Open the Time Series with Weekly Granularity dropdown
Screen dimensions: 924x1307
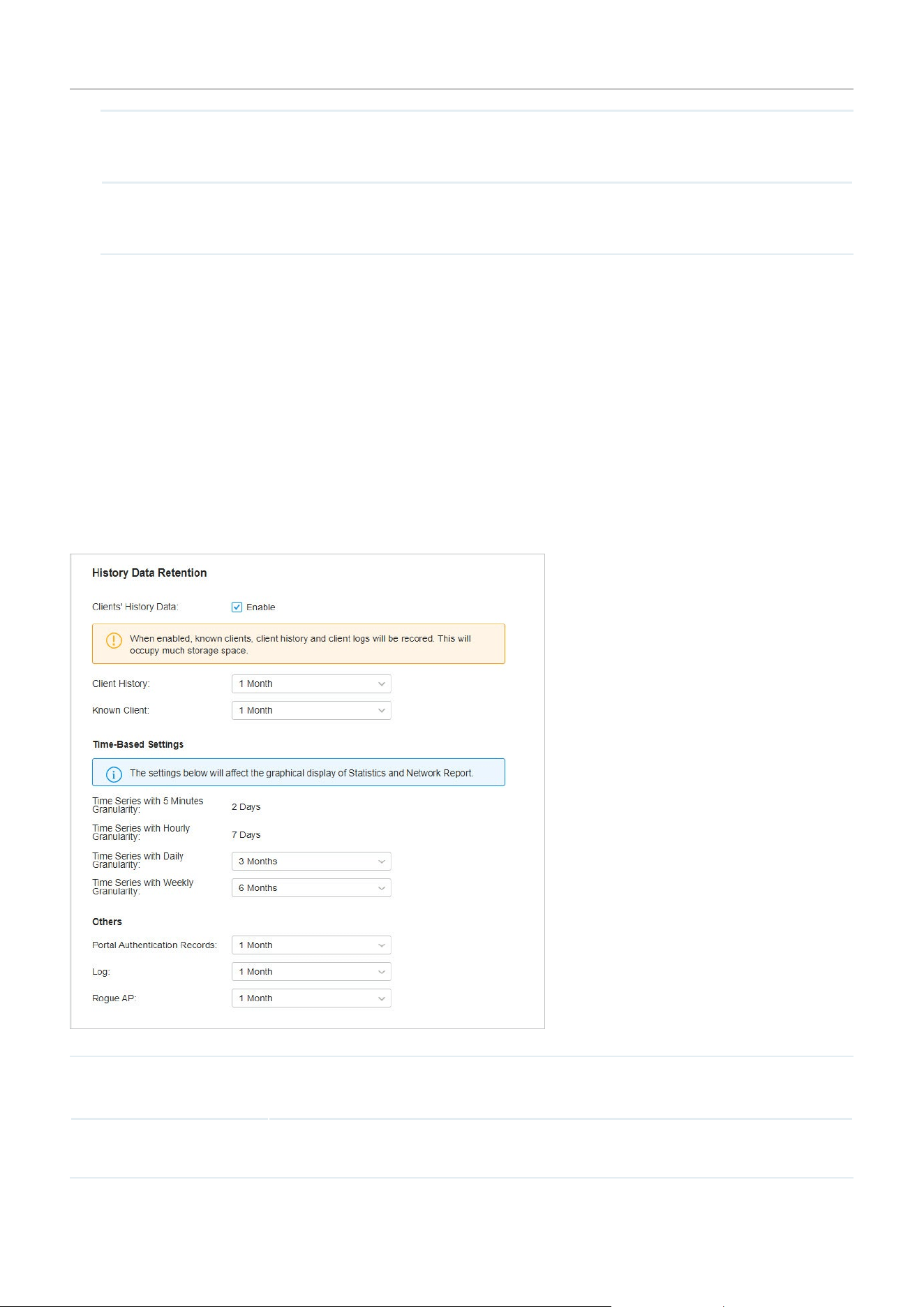point(311,887)
